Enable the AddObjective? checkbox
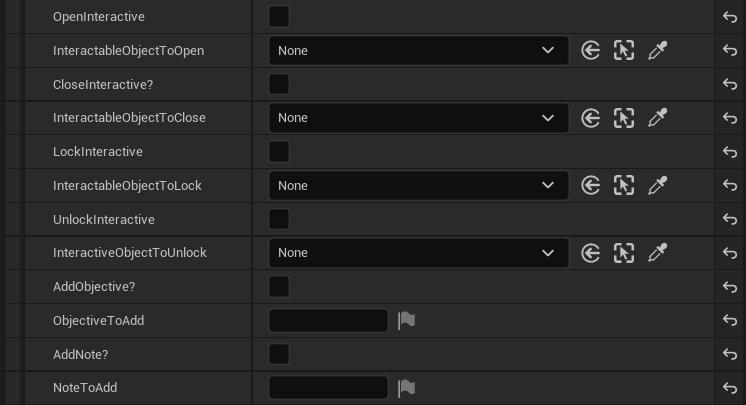The height and width of the screenshot is (405, 746). 279,287
